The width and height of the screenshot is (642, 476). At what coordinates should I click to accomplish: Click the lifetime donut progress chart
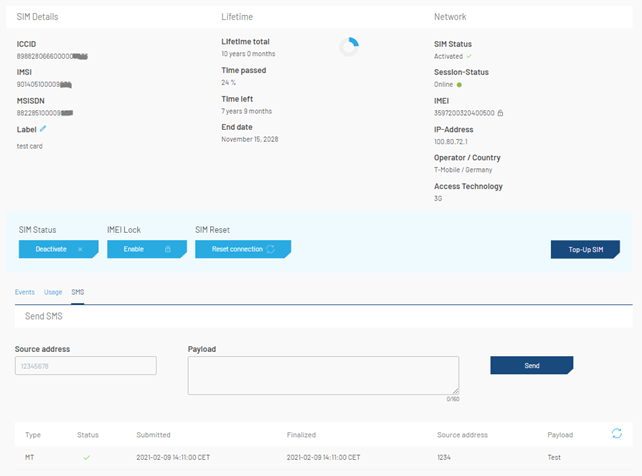[x=349, y=47]
